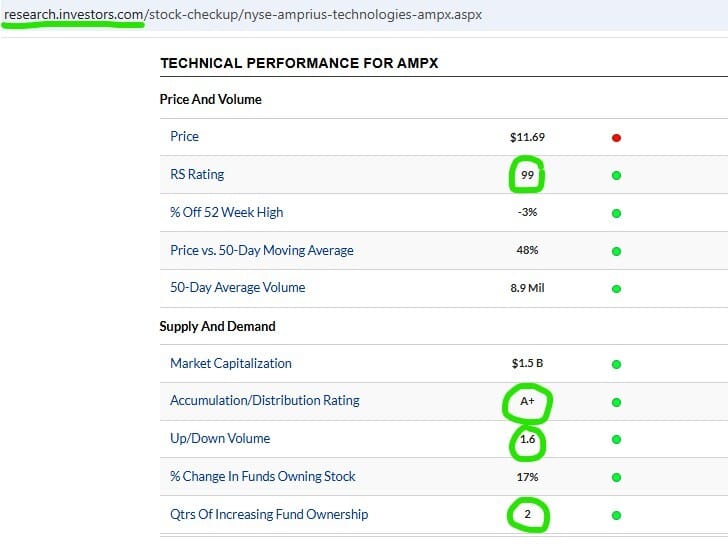Select the RS Rating row label
Image resolution: width=728 pixels, height=553 pixels.
click(x=197, y=174)
